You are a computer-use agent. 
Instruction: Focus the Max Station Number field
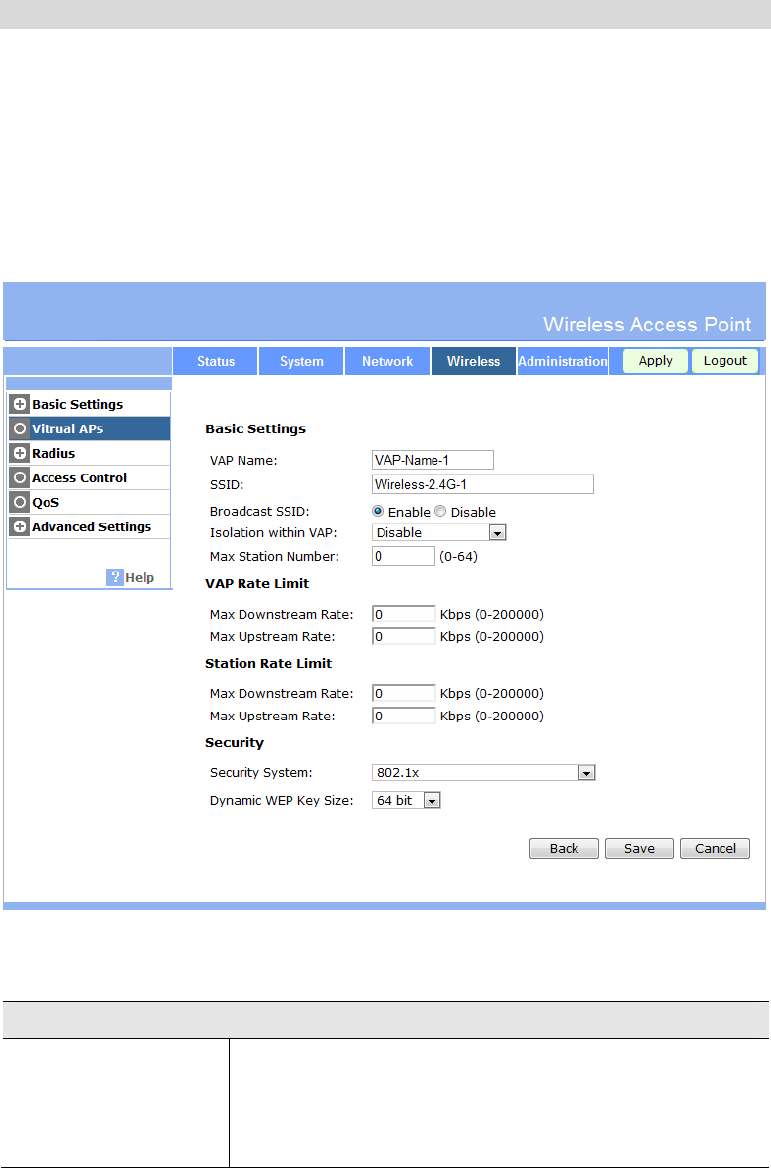pyautogui.click(x=403, y=556)
